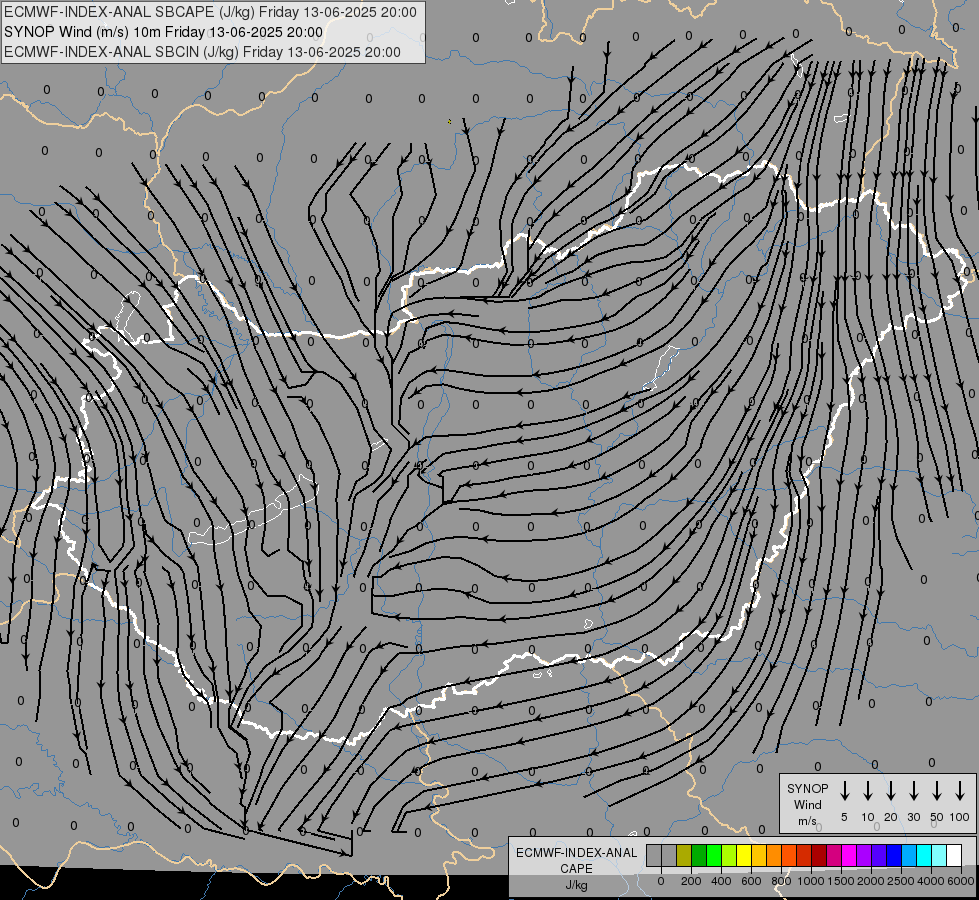Click the CAPE label in color legend
The image size is (979, 900).
pos(576,868)
